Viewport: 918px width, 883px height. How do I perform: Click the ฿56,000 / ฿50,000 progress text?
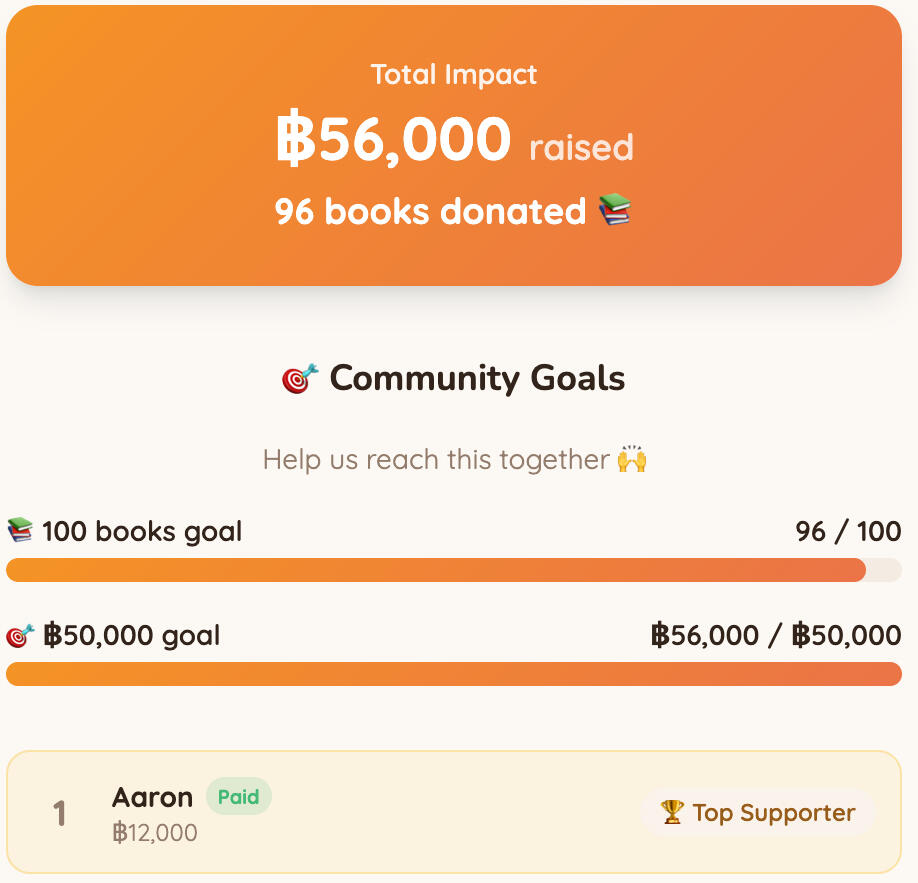click(x=776, y=635)
